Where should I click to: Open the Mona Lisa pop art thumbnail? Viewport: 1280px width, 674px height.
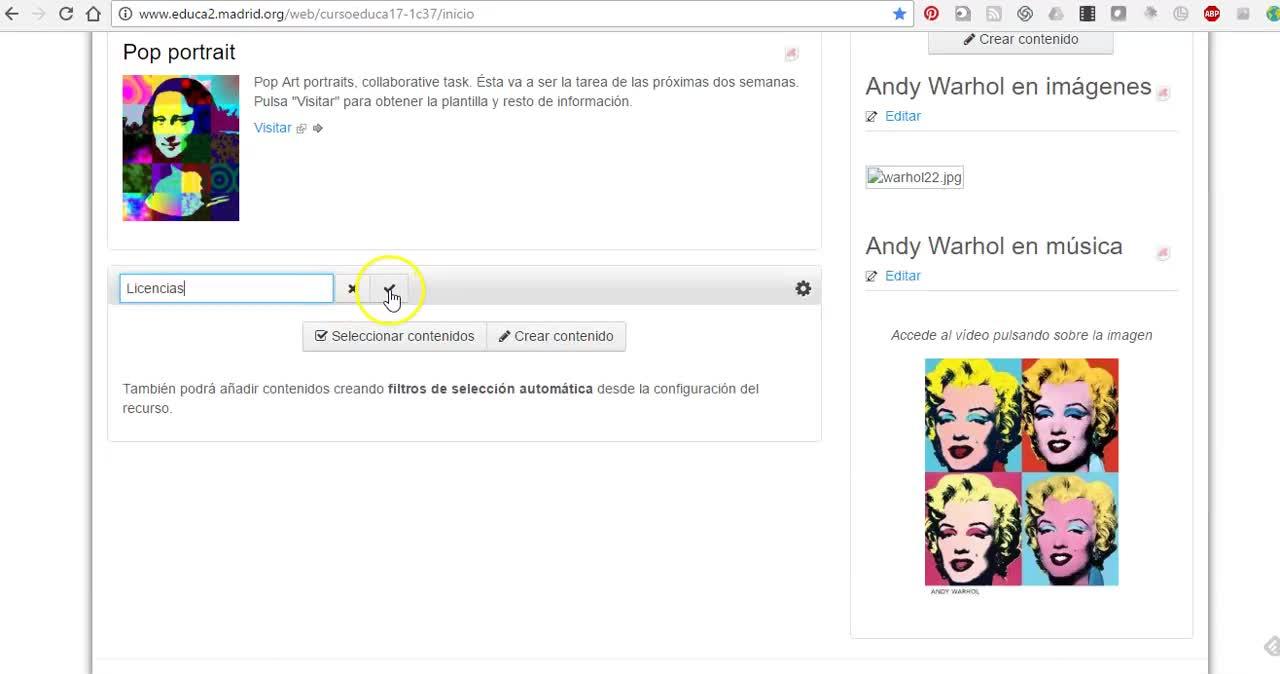click(x=181, y=148)
